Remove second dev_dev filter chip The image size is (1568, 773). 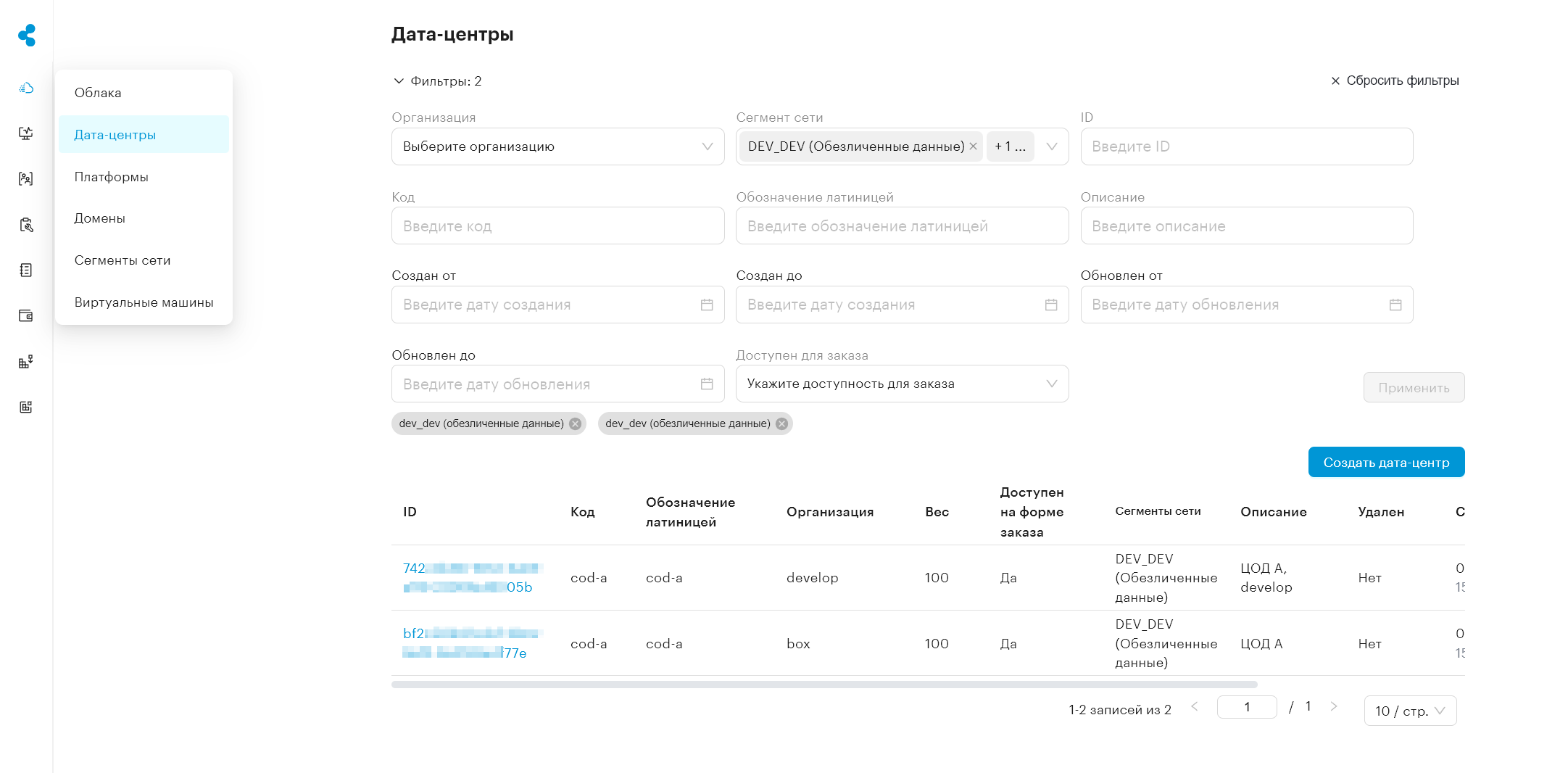[782, 423]
